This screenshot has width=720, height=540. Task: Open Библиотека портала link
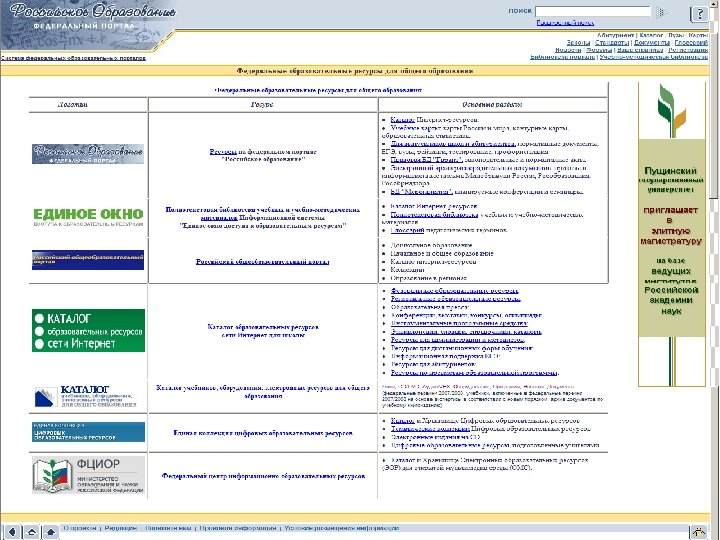coord(562,57)
